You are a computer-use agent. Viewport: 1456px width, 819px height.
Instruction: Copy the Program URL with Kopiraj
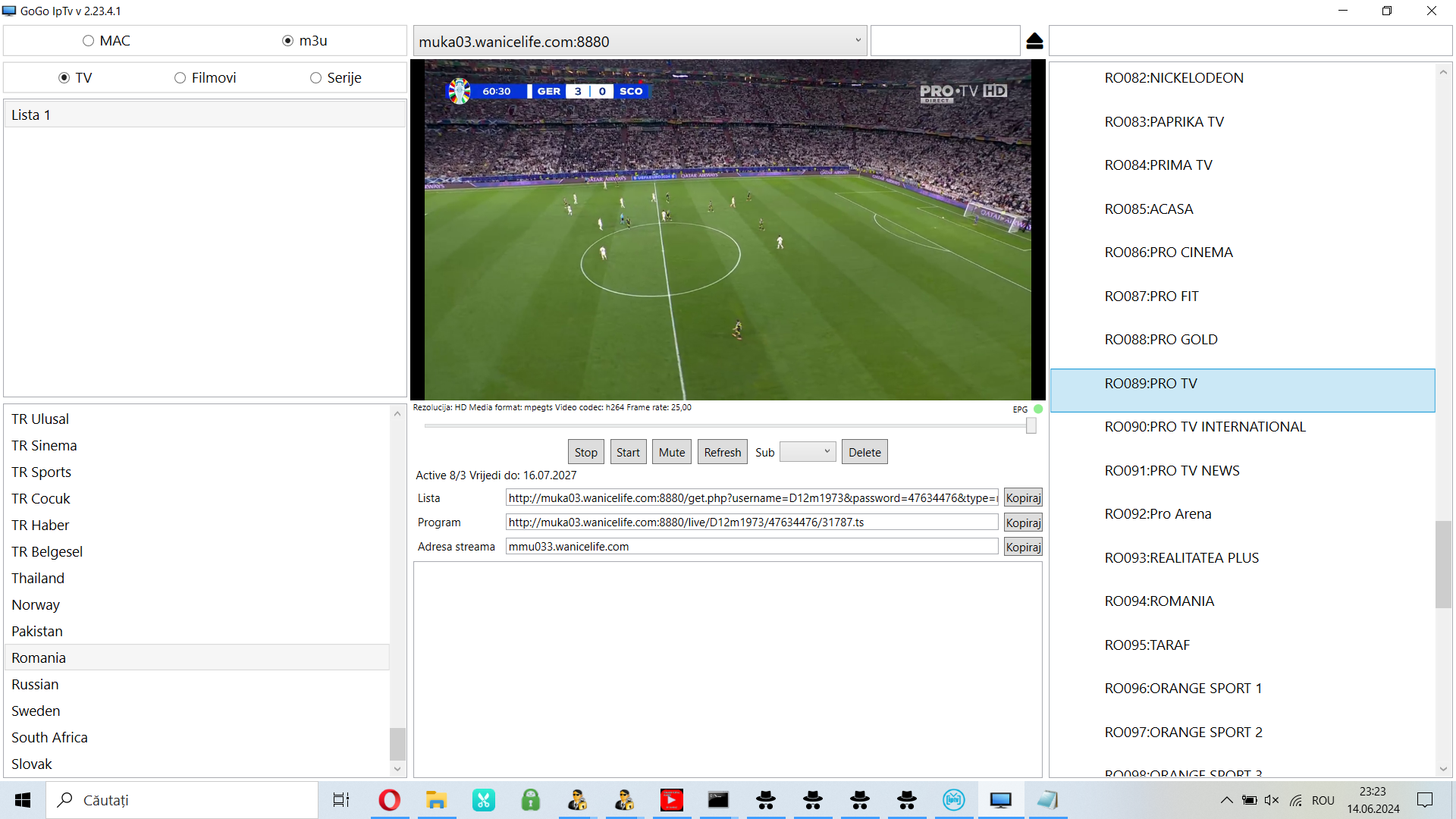tap(1023, 522)
